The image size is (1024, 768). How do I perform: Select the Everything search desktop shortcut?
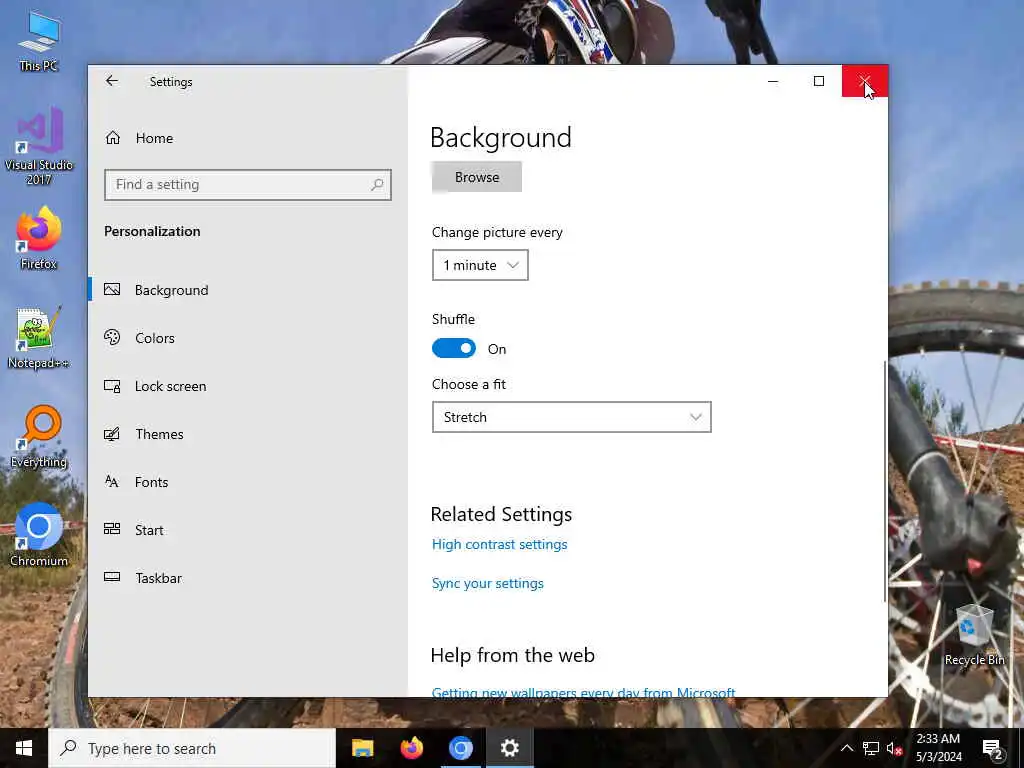tap(39, 437)
